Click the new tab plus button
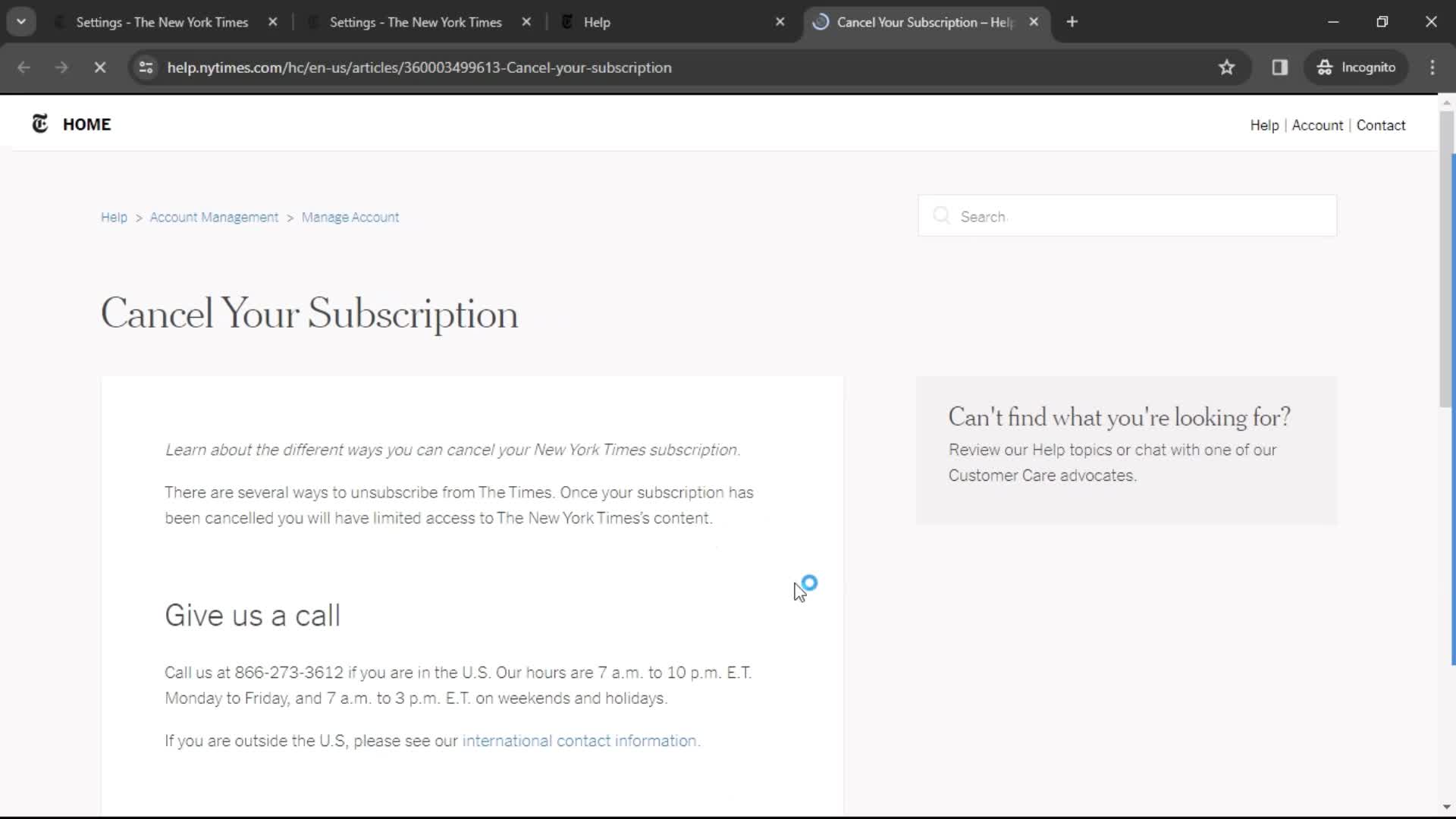 (x=1072, y=22)
